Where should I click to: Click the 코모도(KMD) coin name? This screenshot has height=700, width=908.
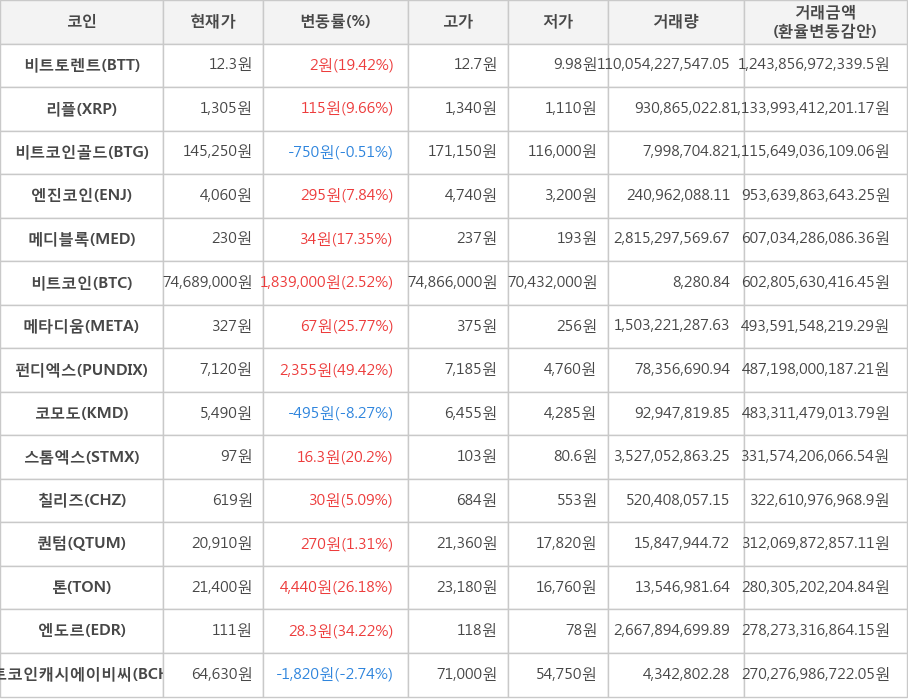[82, 413]
